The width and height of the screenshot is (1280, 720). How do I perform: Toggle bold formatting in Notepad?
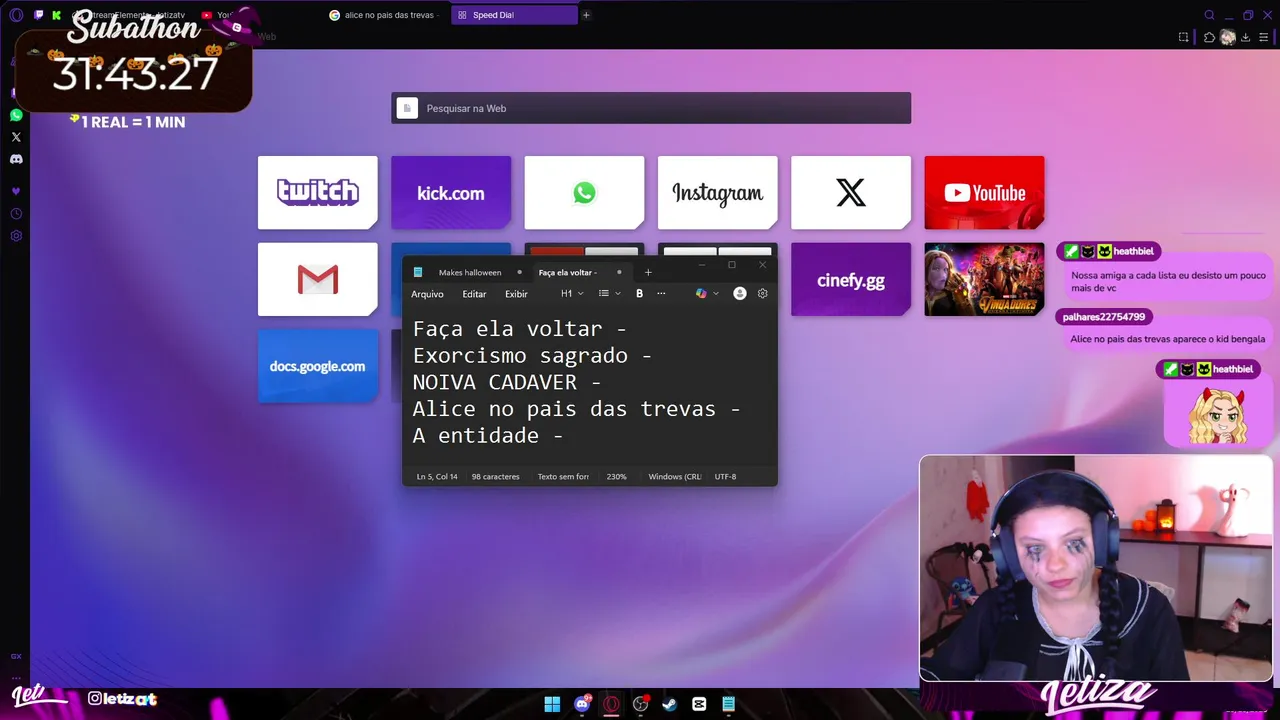pyautogui.click(x=639, y=294)
